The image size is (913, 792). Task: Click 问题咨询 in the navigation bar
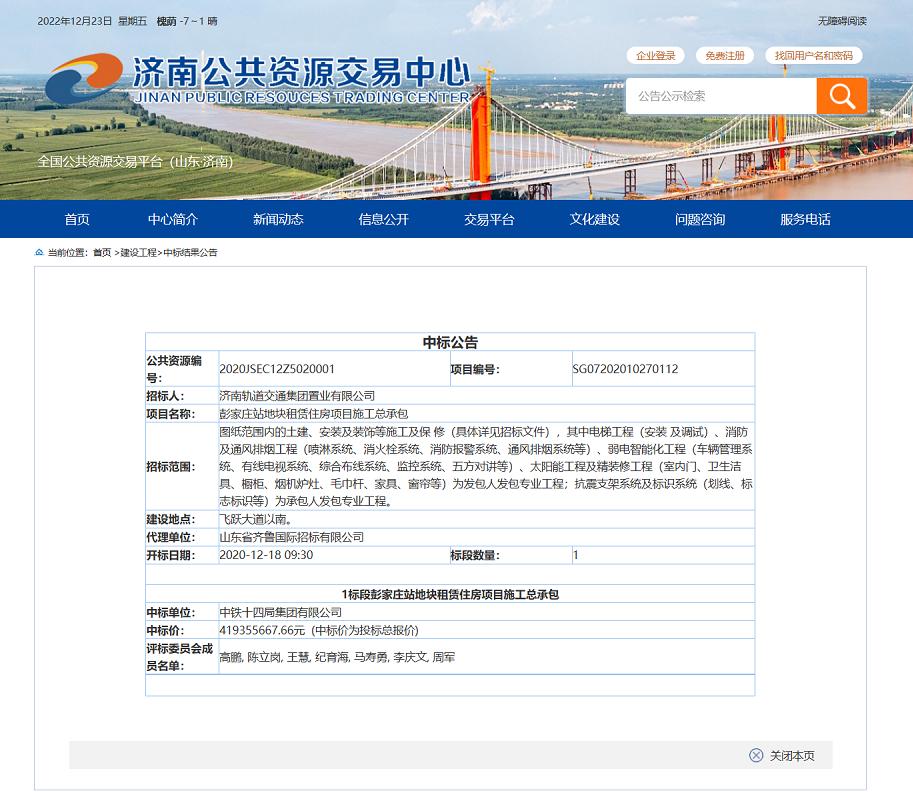click(700, 220)
